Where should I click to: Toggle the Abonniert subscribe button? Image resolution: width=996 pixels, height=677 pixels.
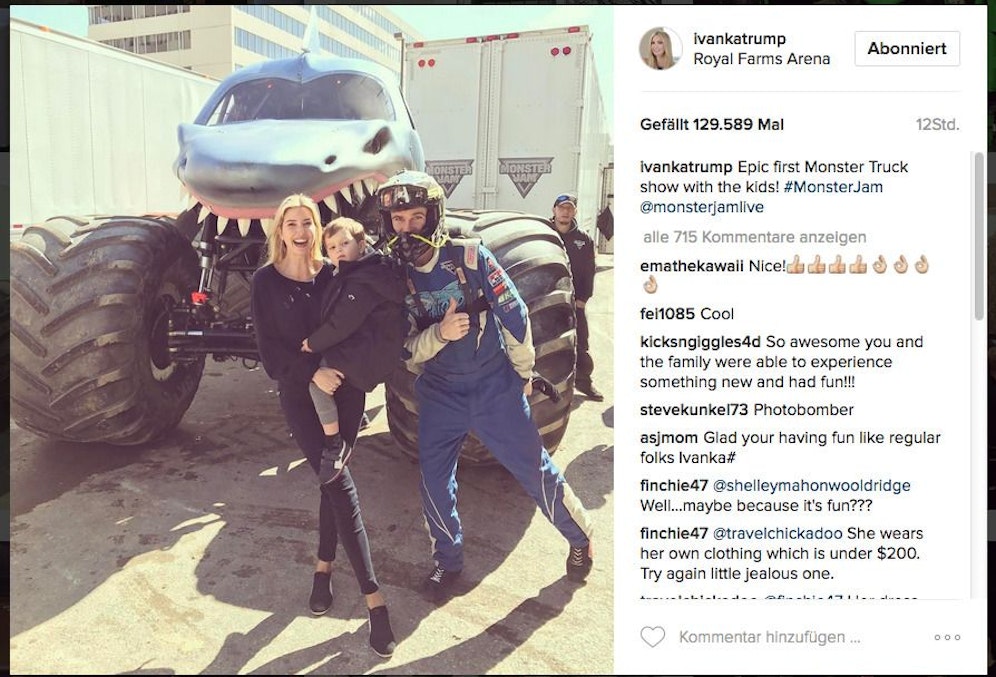pos(907,48)
